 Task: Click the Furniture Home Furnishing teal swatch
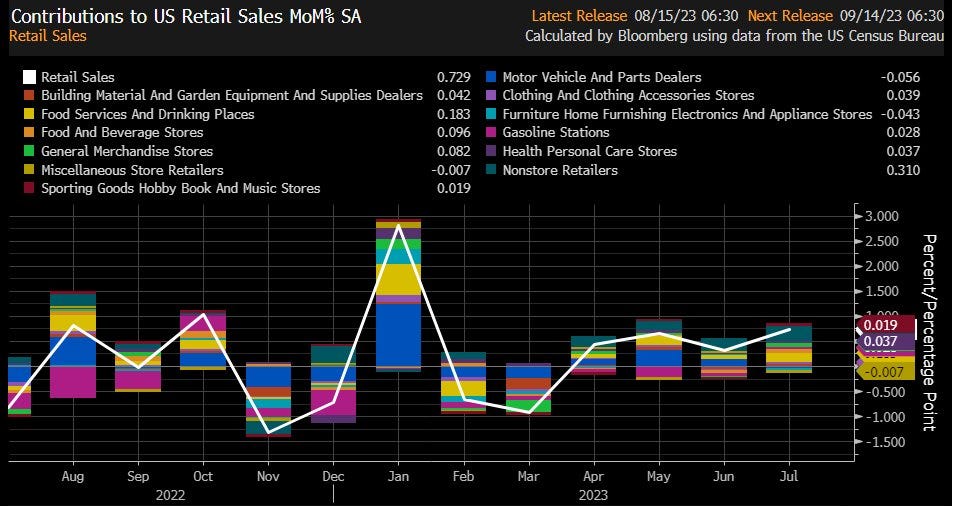tap(492, 114)
